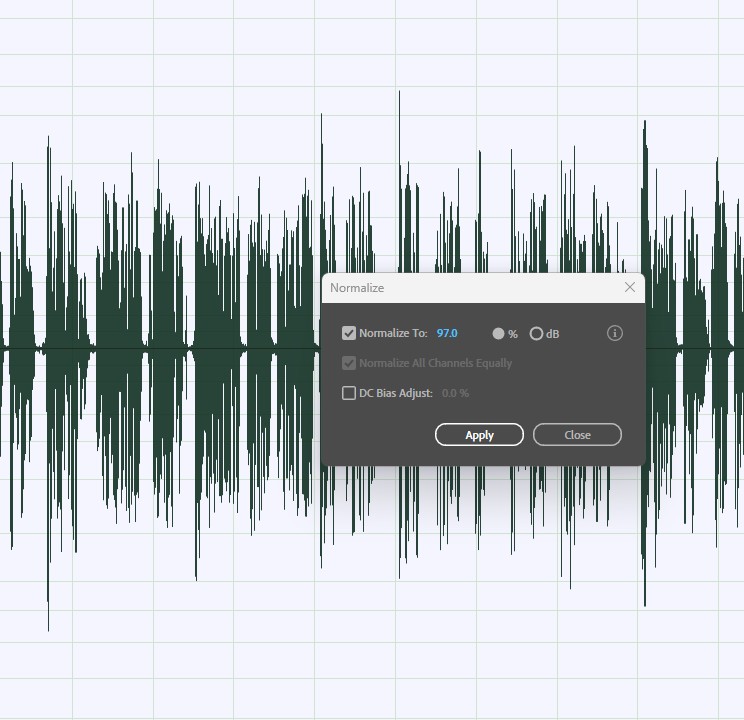744x720 pixels.
Task: Toggle the Normalize All Channels Equally checkbox
Action: [349, 363]
